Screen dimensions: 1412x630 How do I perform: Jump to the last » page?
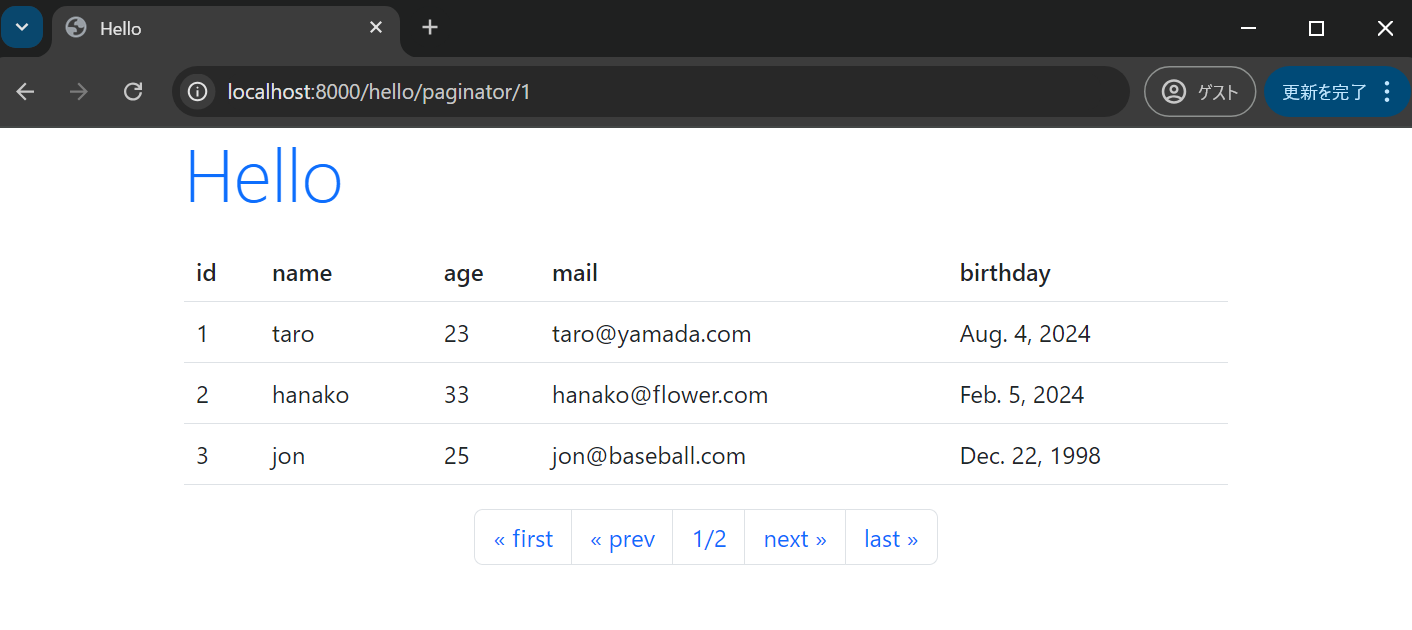[891, 539]
